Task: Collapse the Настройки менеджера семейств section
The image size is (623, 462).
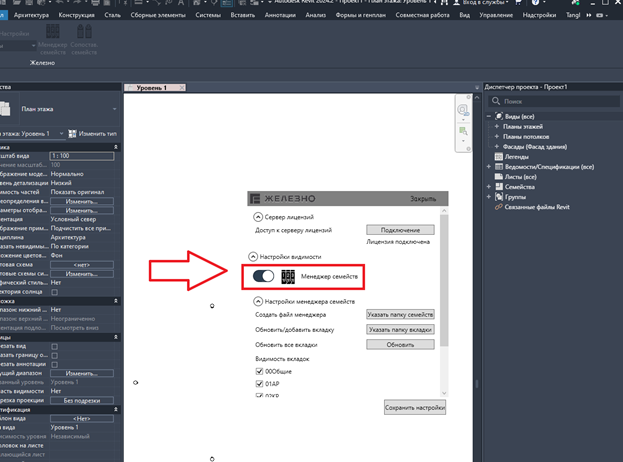Action: tap(258, 302)
